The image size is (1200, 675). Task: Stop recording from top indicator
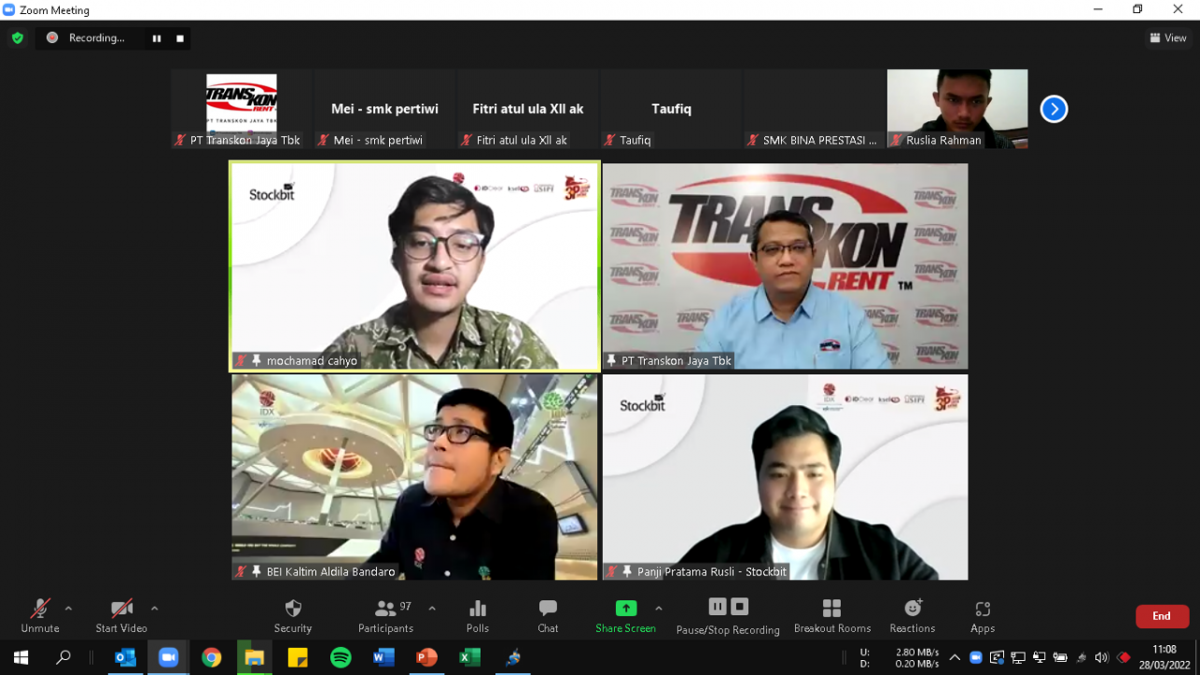180,38
